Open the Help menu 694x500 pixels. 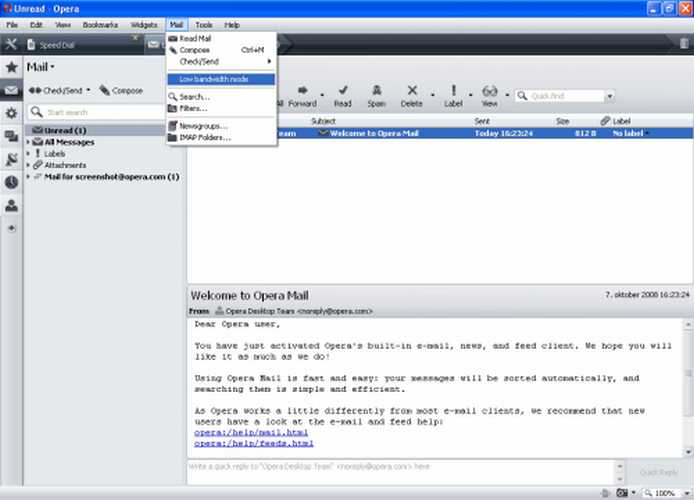click(x=232, y=25)
